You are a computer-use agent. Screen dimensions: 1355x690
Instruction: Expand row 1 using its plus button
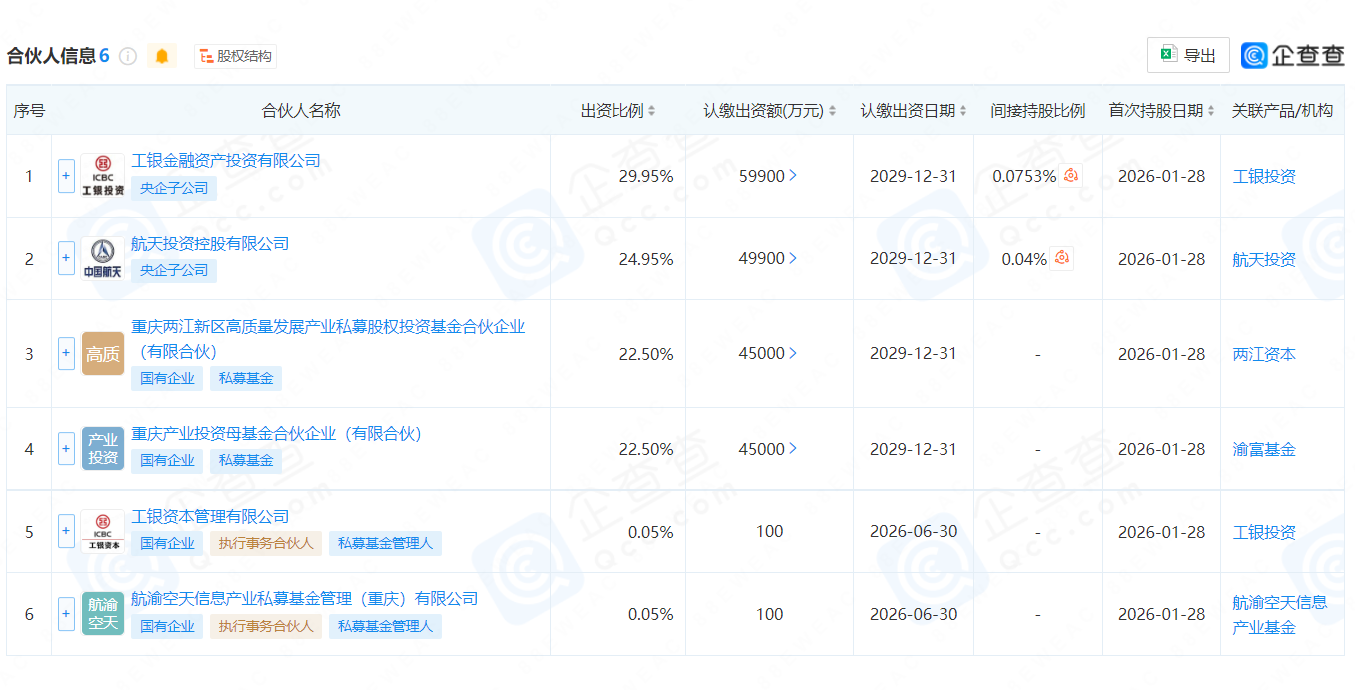65,175
